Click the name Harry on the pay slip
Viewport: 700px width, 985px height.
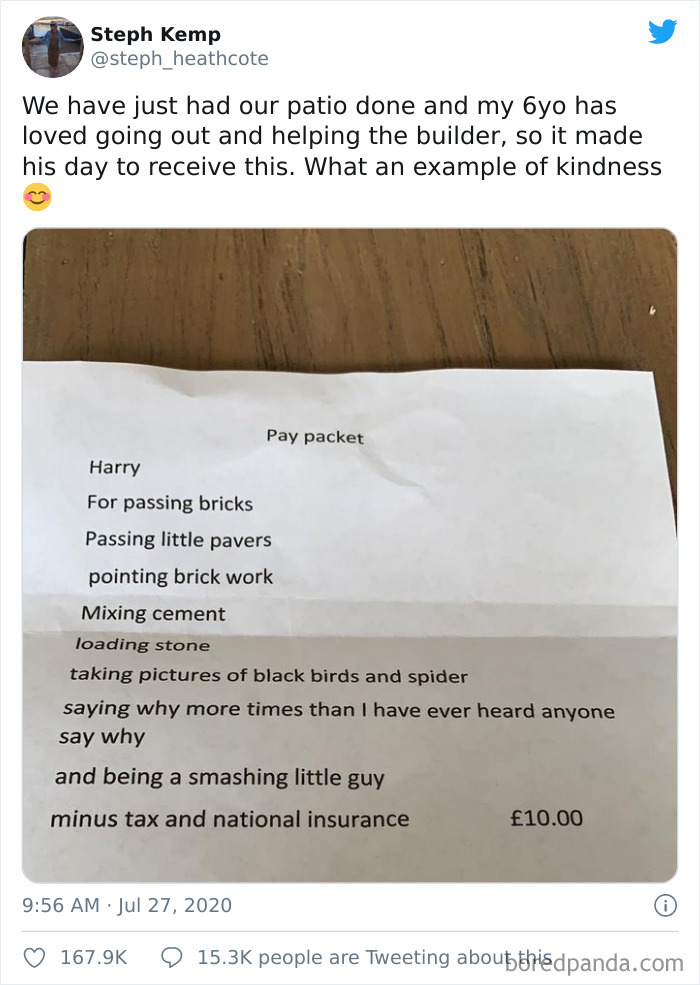(x=116, y=467)
